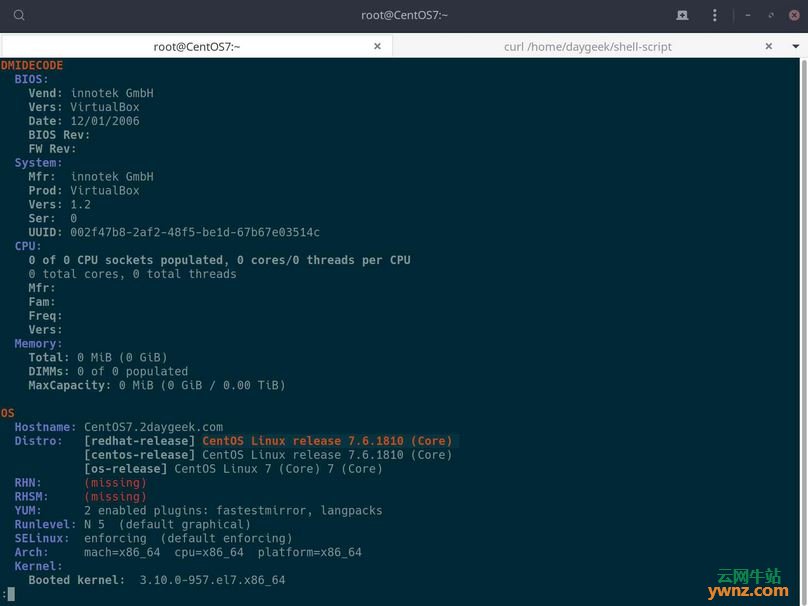Restore or maximize the terminal window
Screen dimensions: 808x606
pyautogui.click(x=771, y=15)
